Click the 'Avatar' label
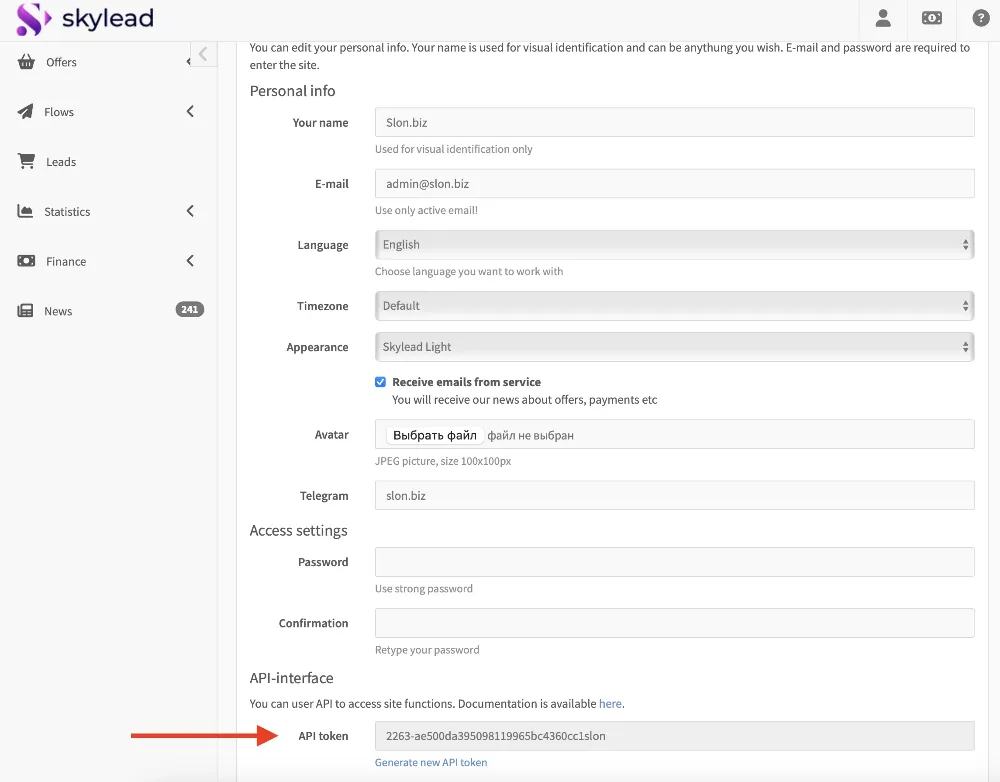The image size is (1000, 782). pyautogui.click(x=332, y=435)
